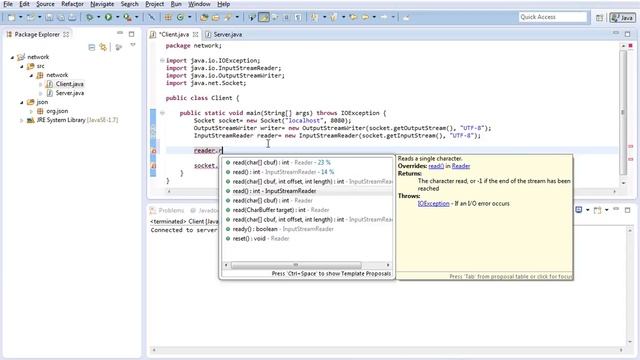Click the New file toolbar icon

(11, 18)
